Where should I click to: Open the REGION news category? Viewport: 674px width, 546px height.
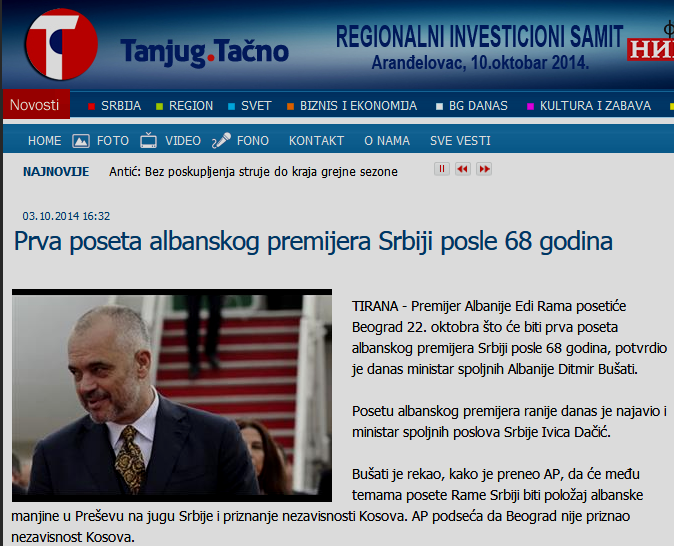pyautogui.click(x=190, y=106)
